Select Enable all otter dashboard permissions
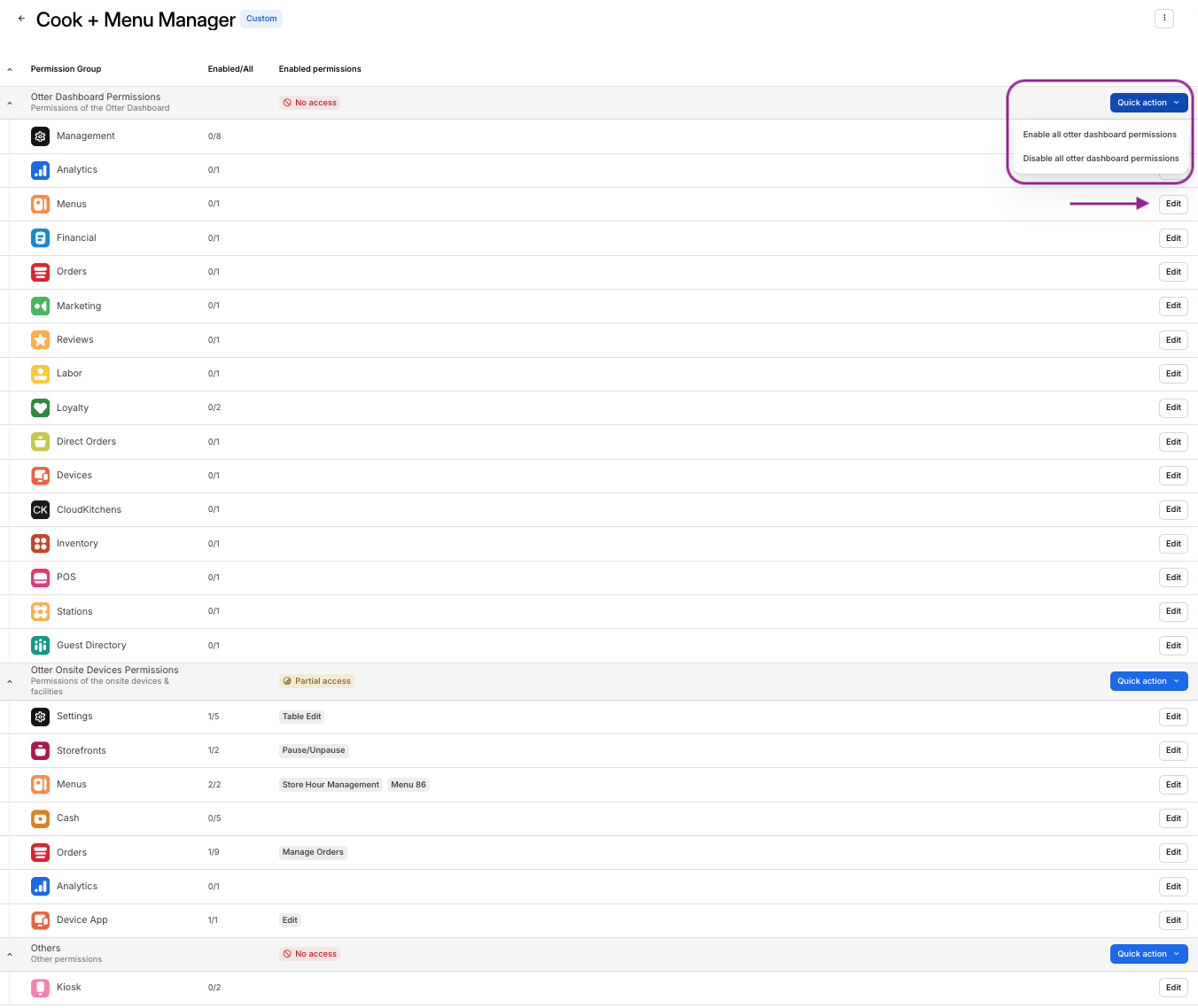 click(x=1099, y=135)
